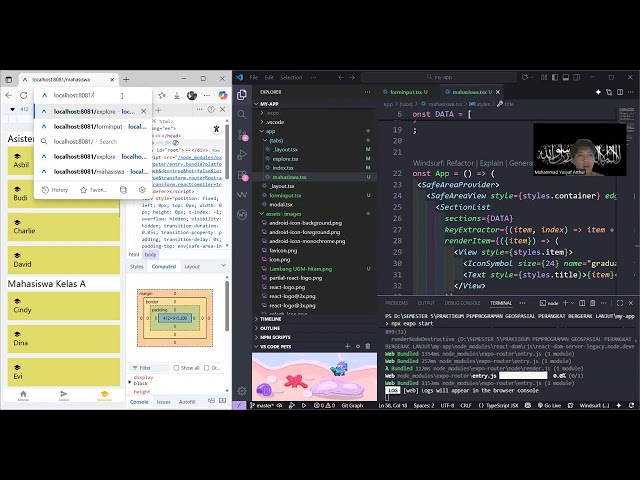Collapse the MY-APP folder root

(x=314, y=104)
